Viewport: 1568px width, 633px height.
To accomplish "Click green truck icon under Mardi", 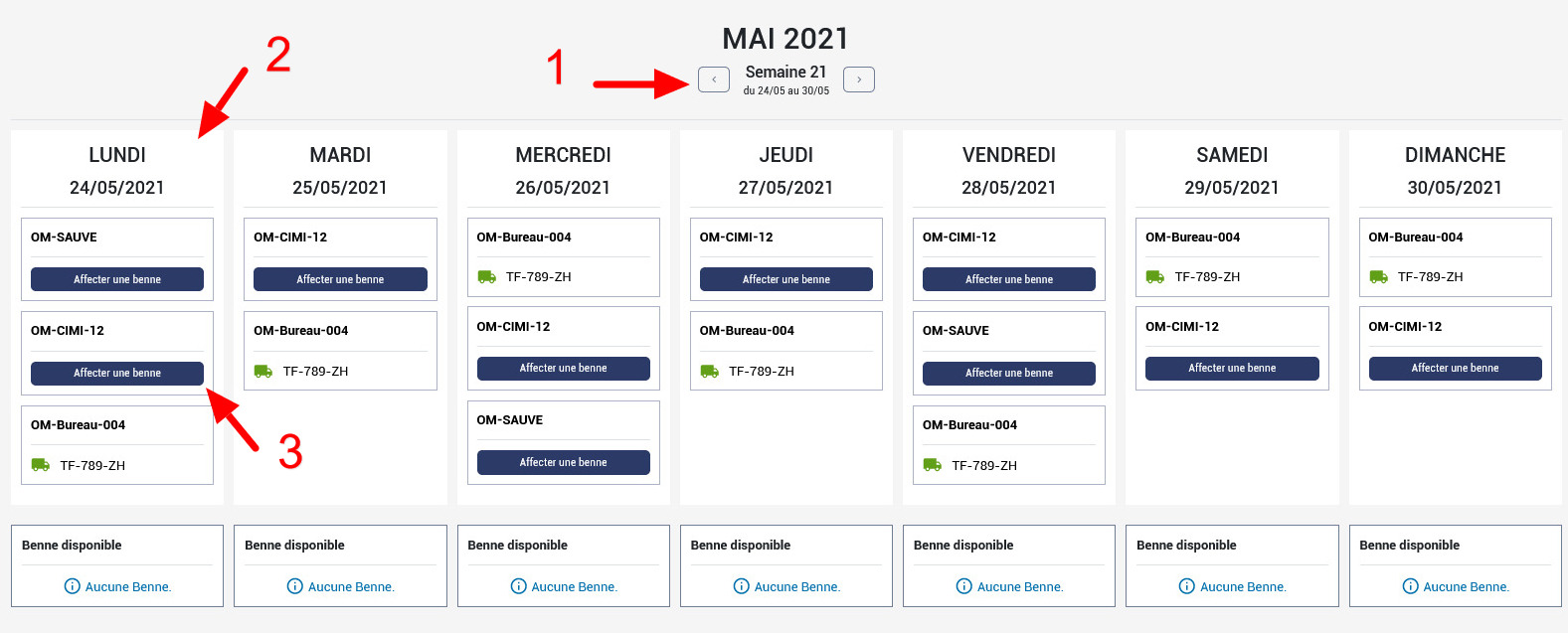I will 263,371.
